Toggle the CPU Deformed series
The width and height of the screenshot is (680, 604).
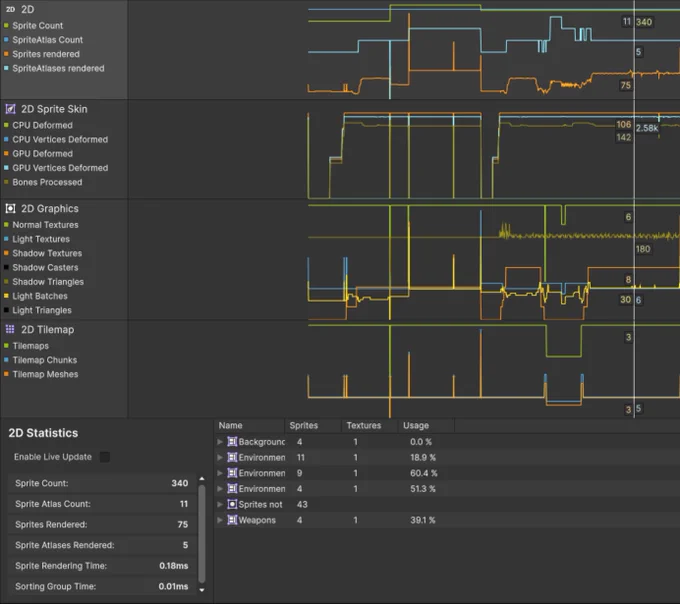tap(6, 125)
